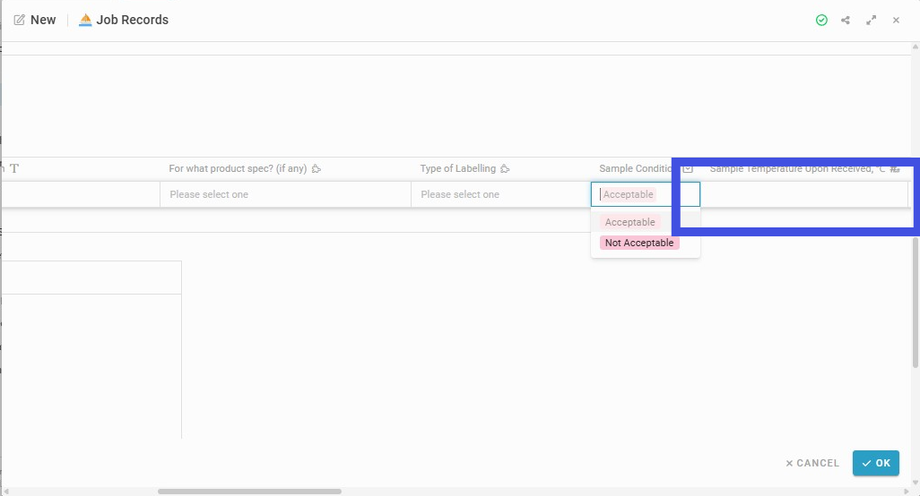Confirm with the OK button
Viewport: 920px width, 496px height.
click(x=876, y=463)
